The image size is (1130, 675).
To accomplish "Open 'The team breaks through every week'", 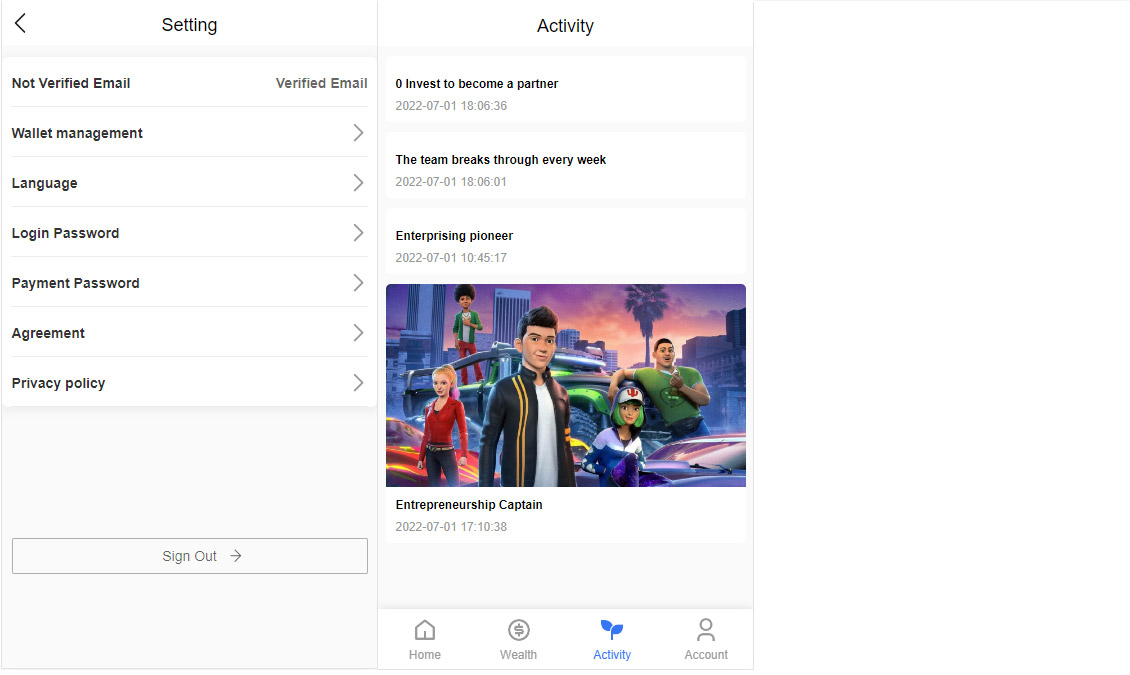I will click(x=501, y=160).
